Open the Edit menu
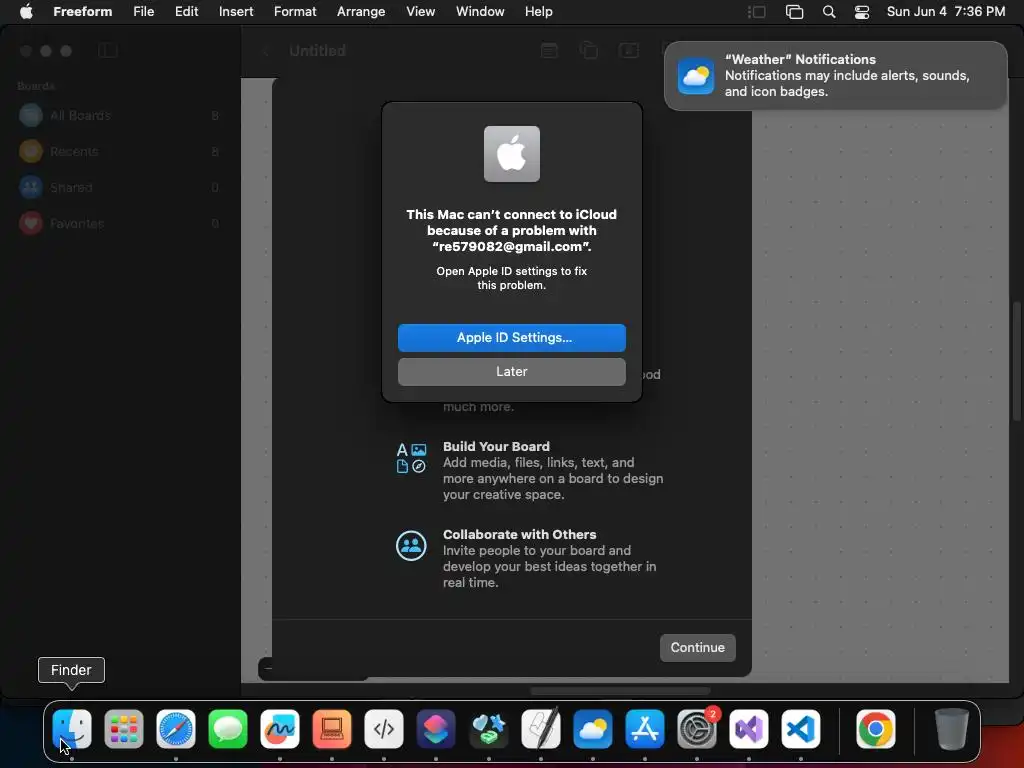 (186, 12)
